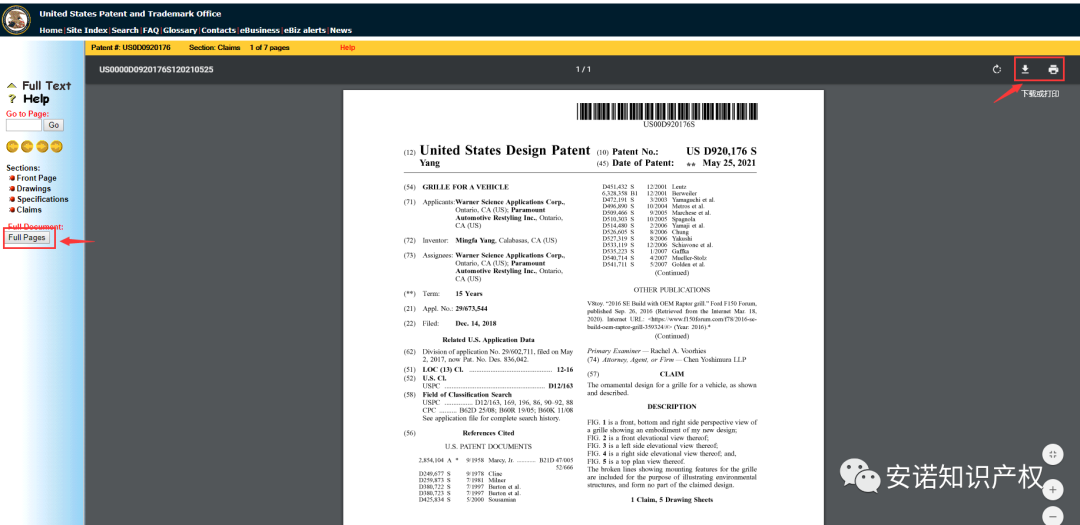The width and height of the screenshot is (1080, 525).
Task: Click United States Patent and Trademark Office title
Action: 130,14
